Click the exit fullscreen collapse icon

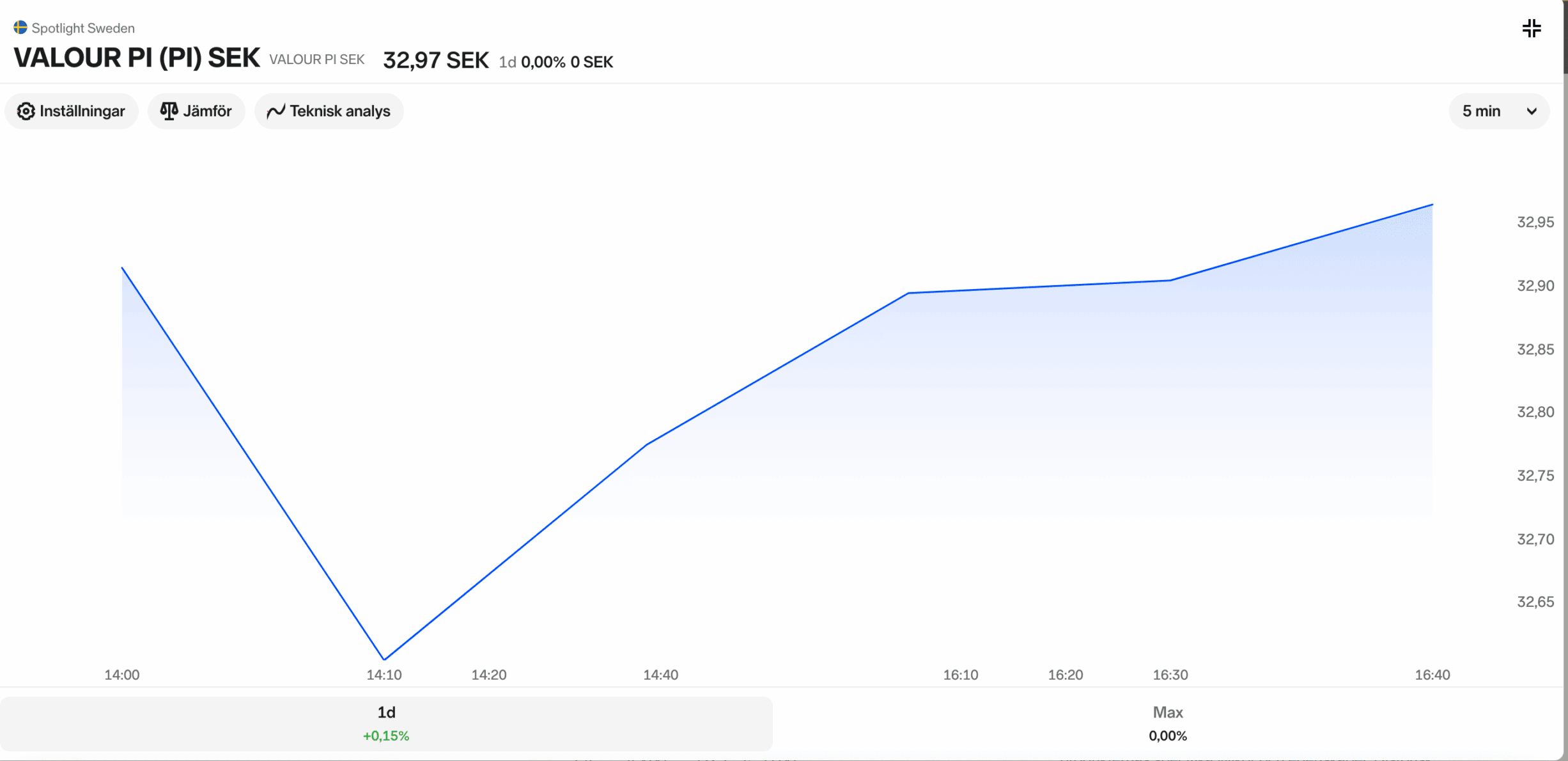[1532, 28]
